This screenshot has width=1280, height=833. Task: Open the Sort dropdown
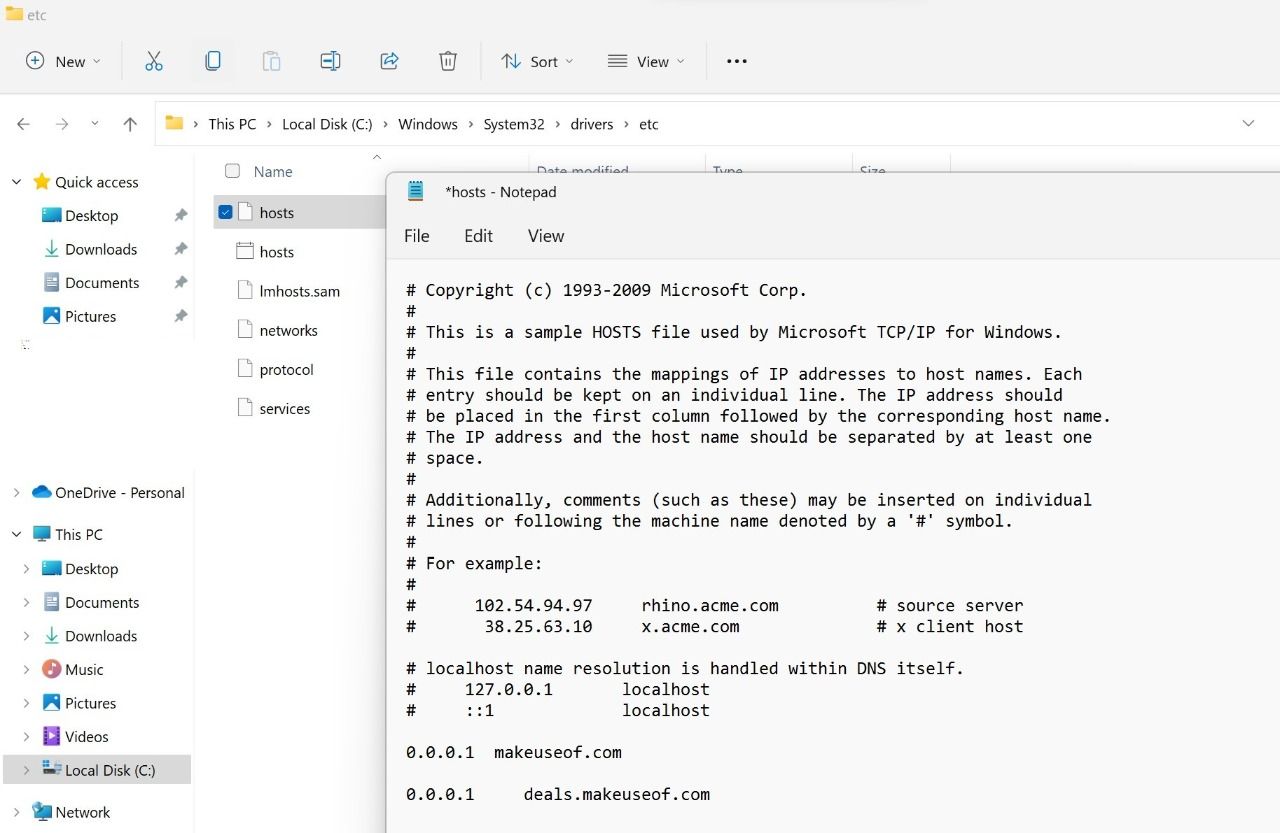click(537, 61)
